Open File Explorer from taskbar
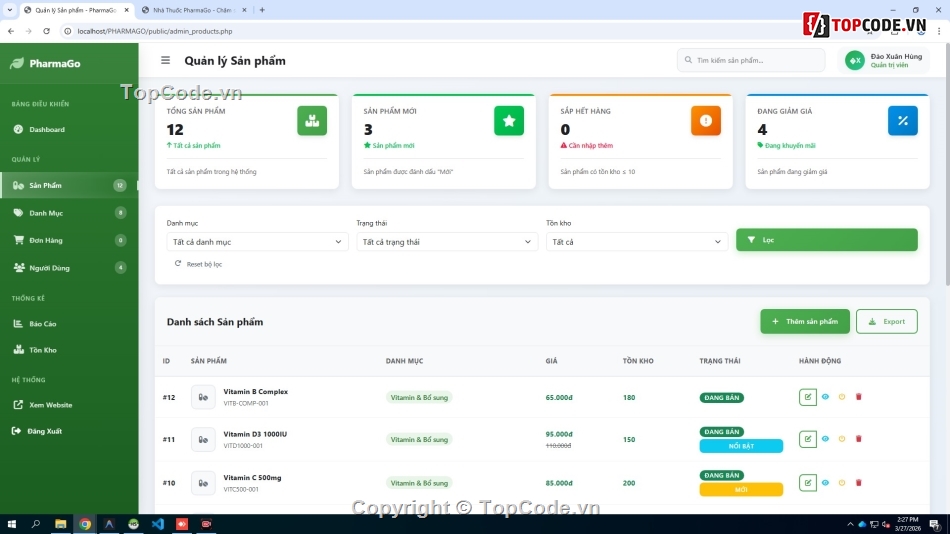 pyautogui.click(x=61, y=524)
